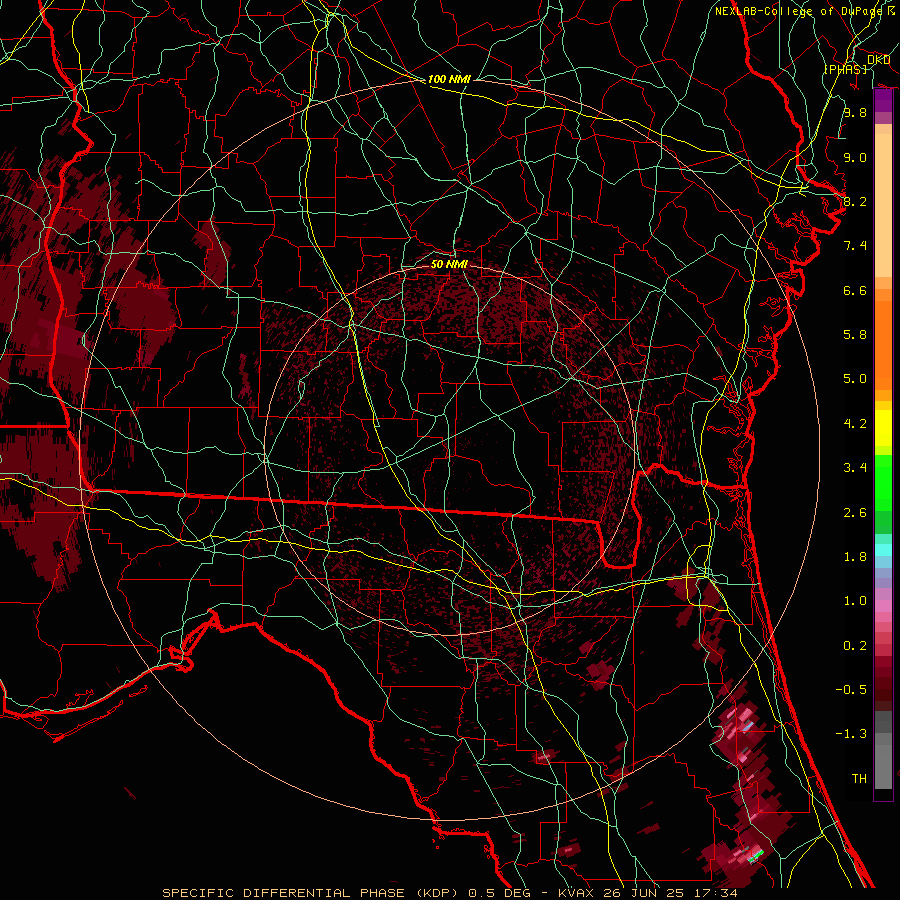
Task: Click the [PHAS] legend heading
Action: click(x=846, y=69)
